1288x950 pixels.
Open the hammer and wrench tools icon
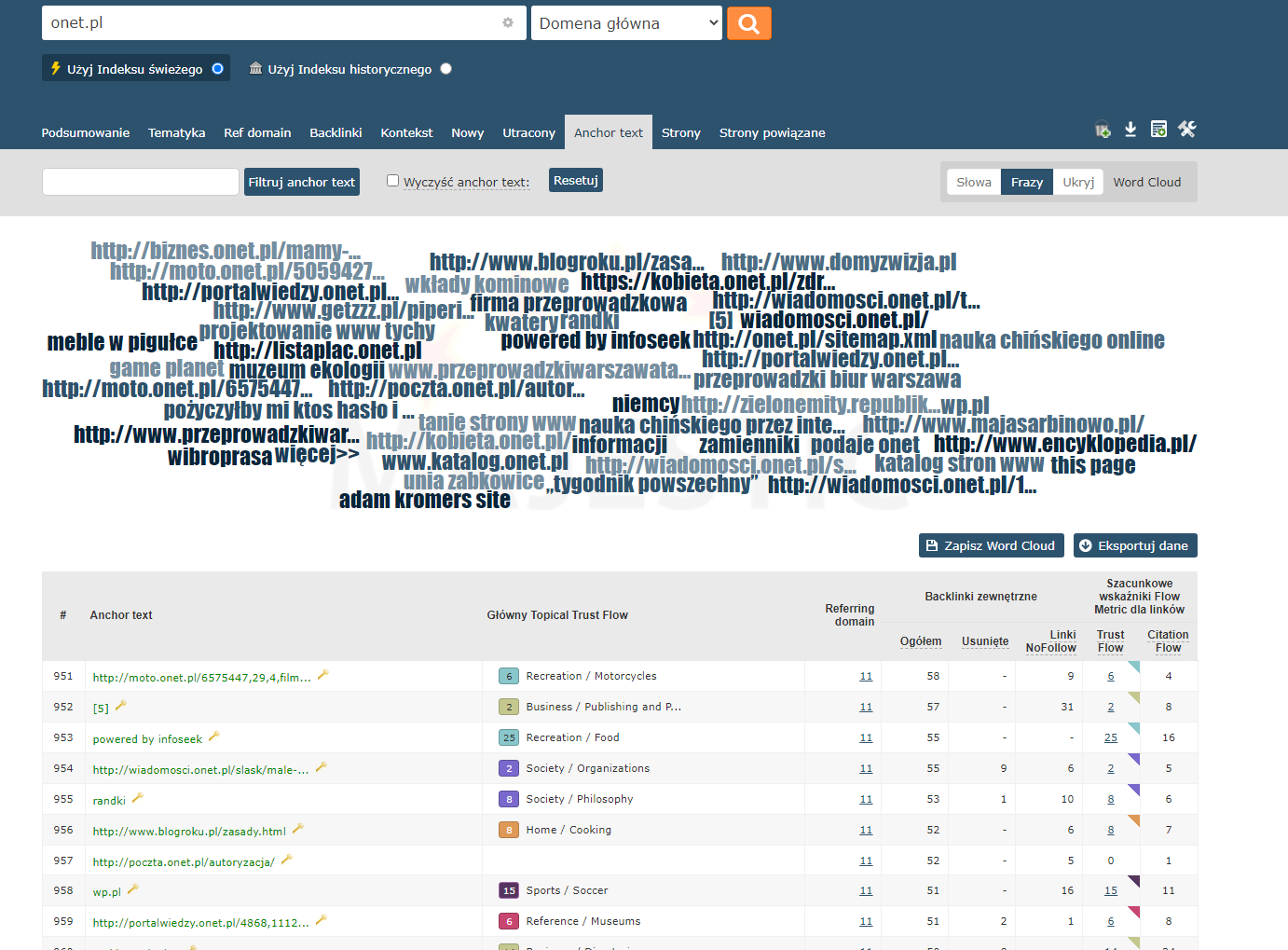pos(1186,130)
